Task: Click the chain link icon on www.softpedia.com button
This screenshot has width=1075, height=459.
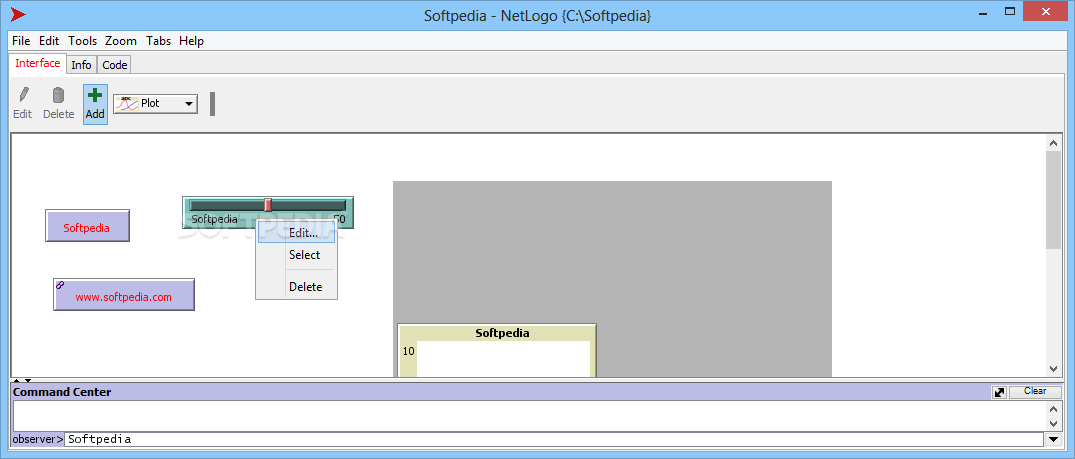Action: pyautogui.click(x=60, y=285)
